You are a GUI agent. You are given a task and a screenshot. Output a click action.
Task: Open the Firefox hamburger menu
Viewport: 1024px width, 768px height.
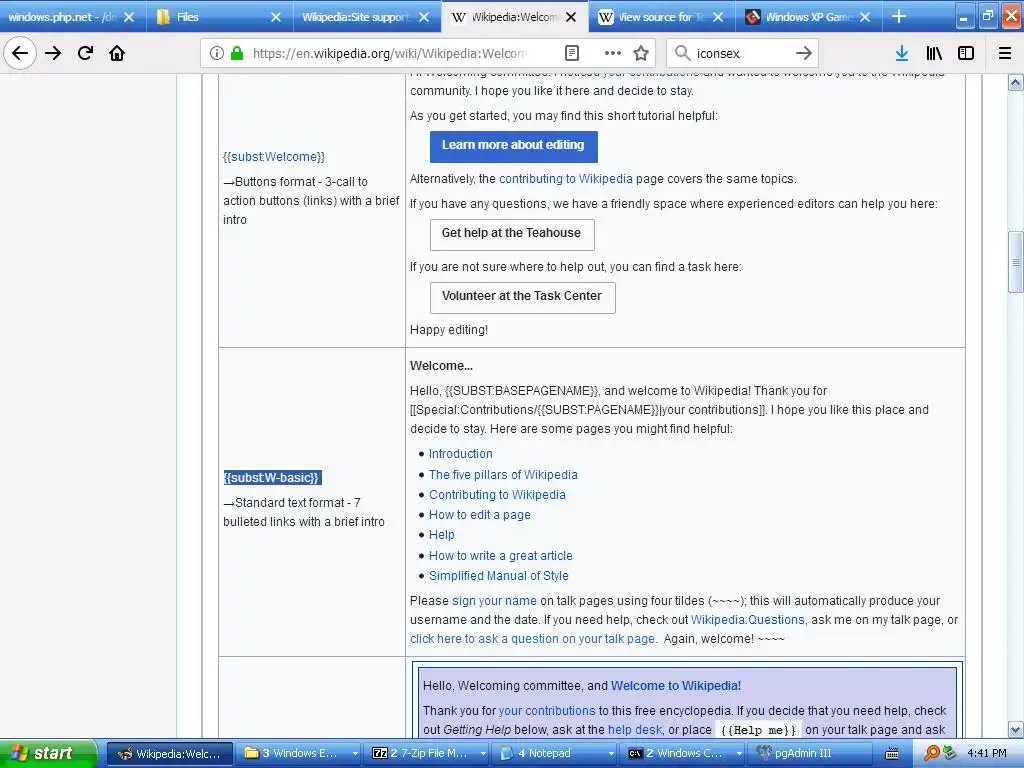pyautogui.click(x=1004, y=53)
